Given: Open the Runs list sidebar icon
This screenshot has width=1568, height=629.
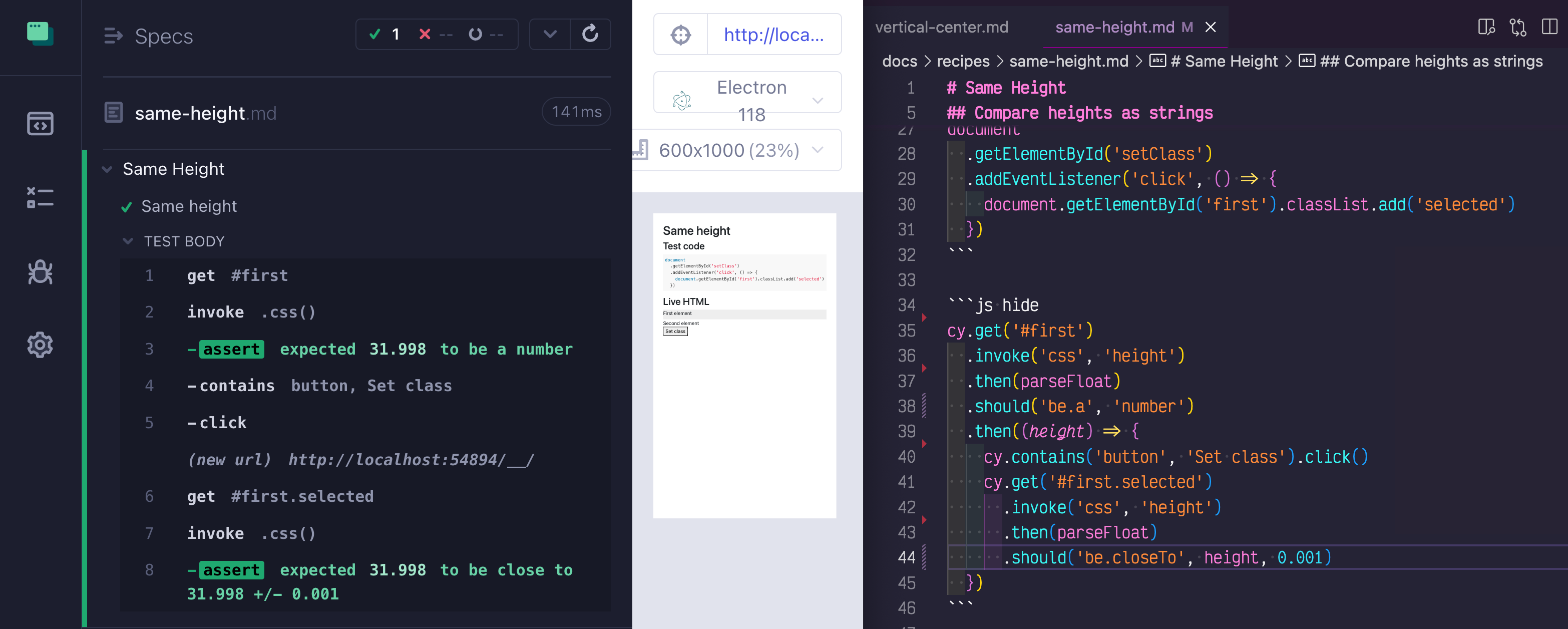Looking at the screenshot, I should pos(40,197).
